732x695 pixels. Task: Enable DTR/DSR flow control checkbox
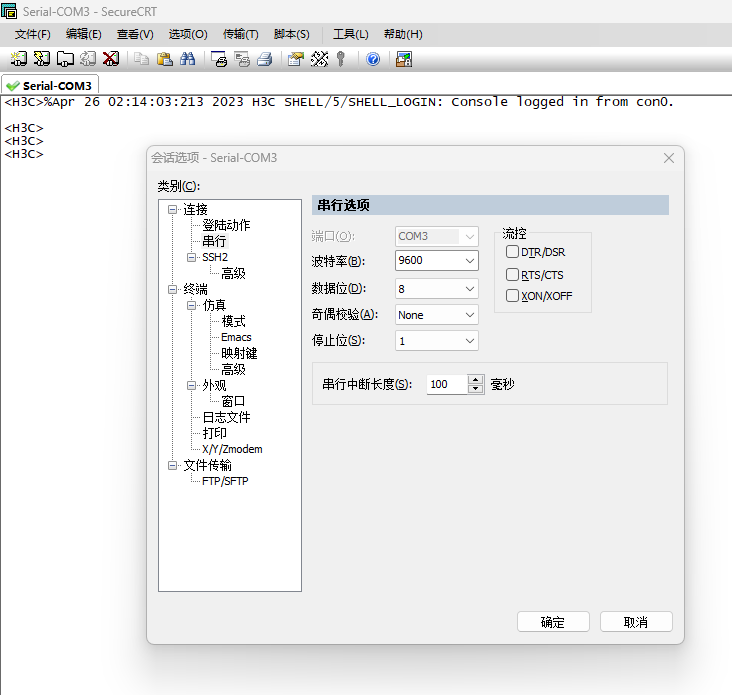pyautogui.click(x=512, y=252)
